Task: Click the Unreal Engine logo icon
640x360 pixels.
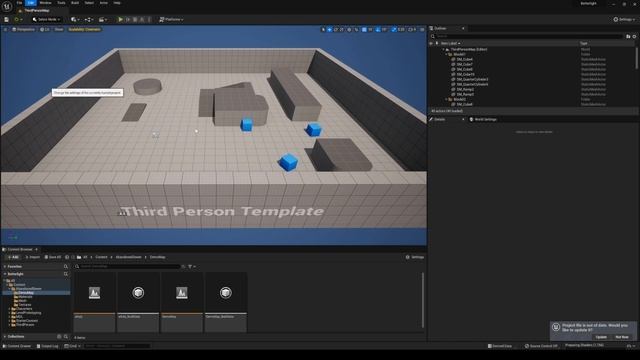Action: point(7,6)
